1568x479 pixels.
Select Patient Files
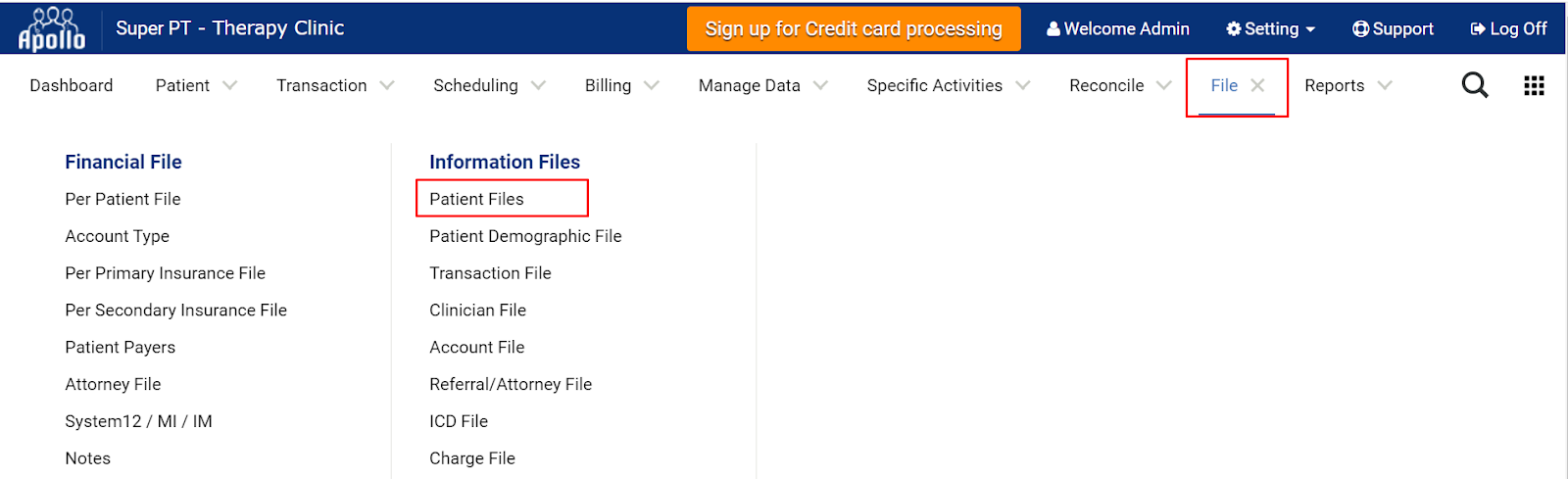click(x=476, y=199)
